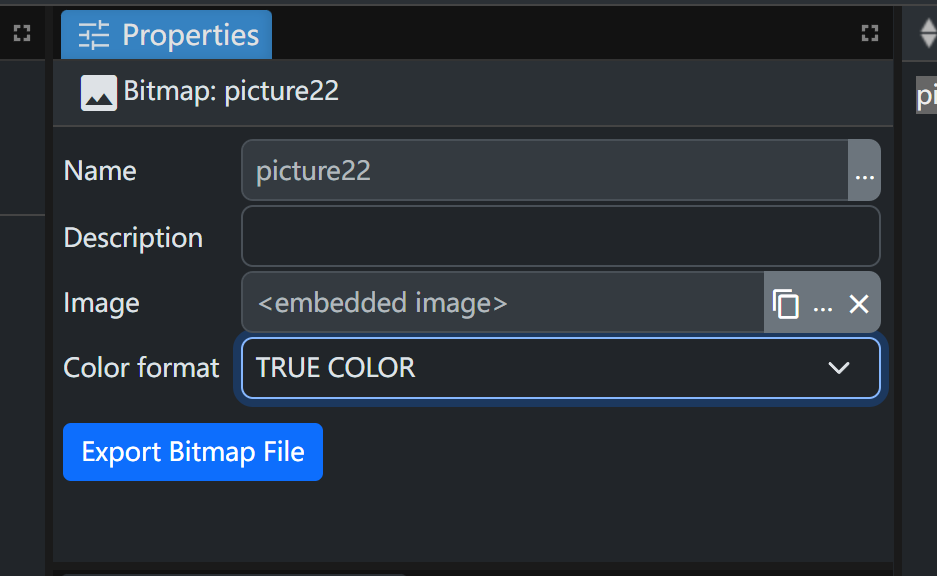Click the "Bitmap: picture22" header title
Image resolution: width=937 pixels, height=576 pixels.
pos(231,92)
